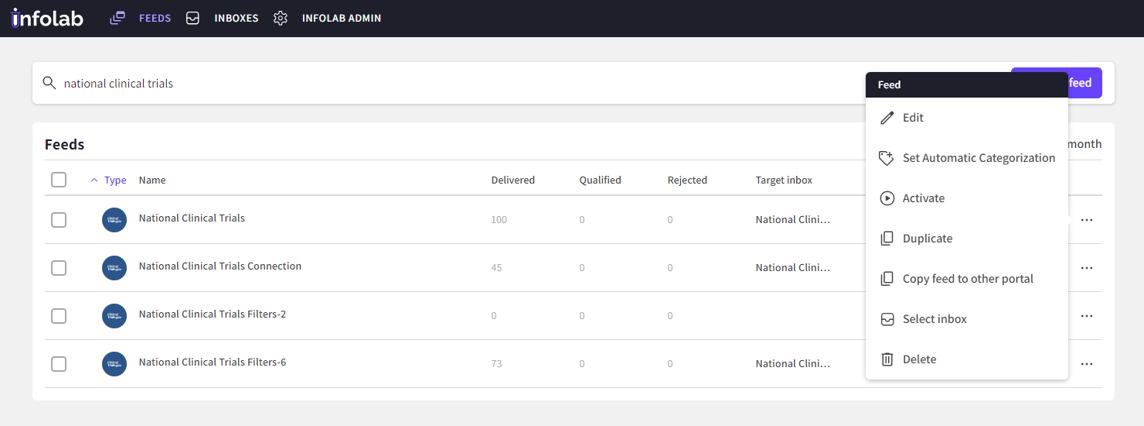
Task: Click target inbox of Trials Connection row
Action: (793, 268)
